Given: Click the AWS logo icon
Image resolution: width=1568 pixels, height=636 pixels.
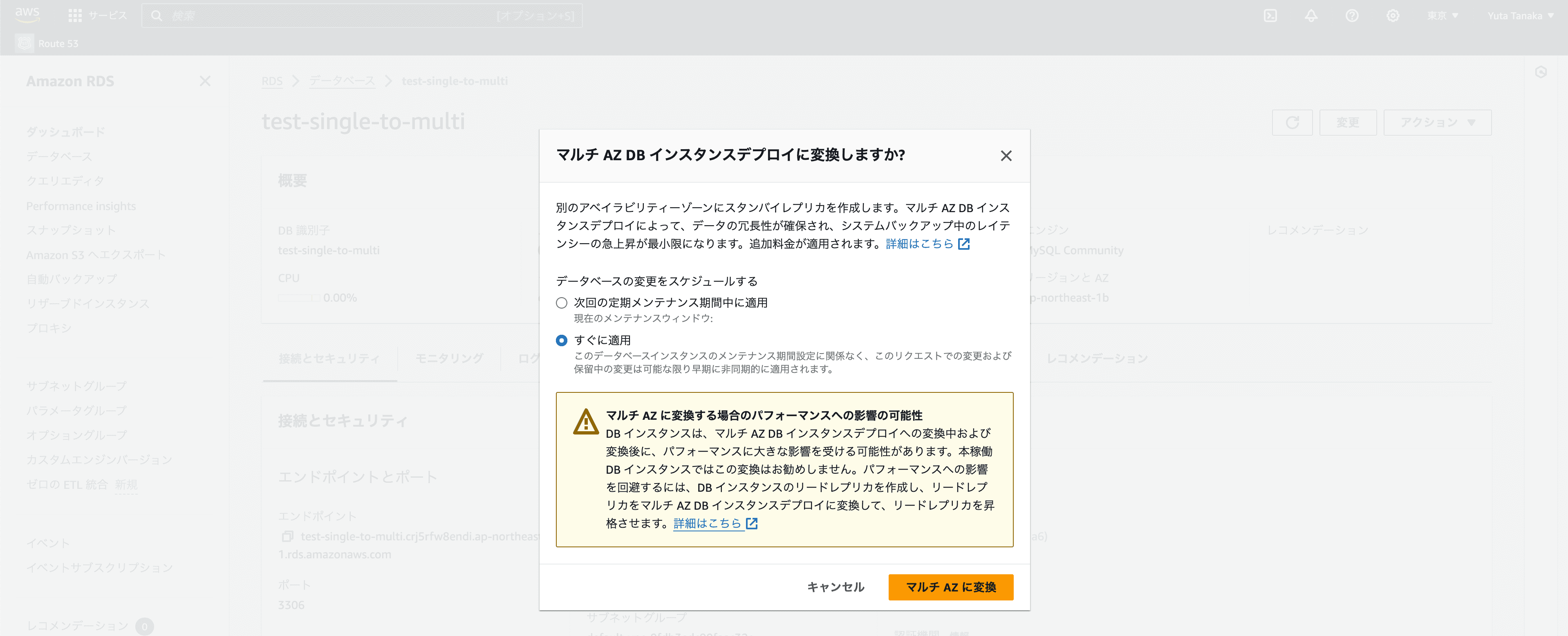Looking at the screenshot, I should [27, 15].
